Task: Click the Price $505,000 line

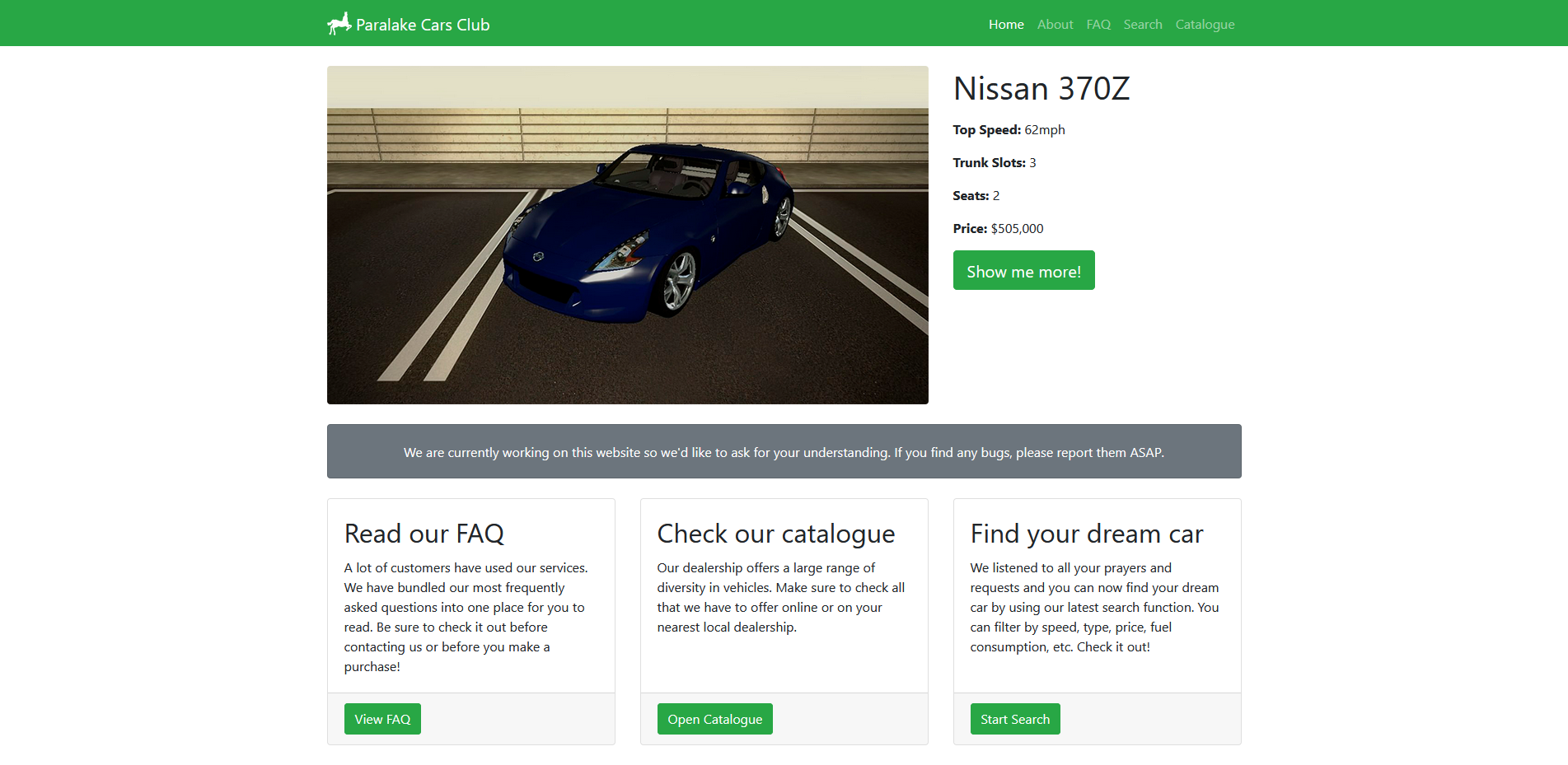Action: tap(998, 229)
